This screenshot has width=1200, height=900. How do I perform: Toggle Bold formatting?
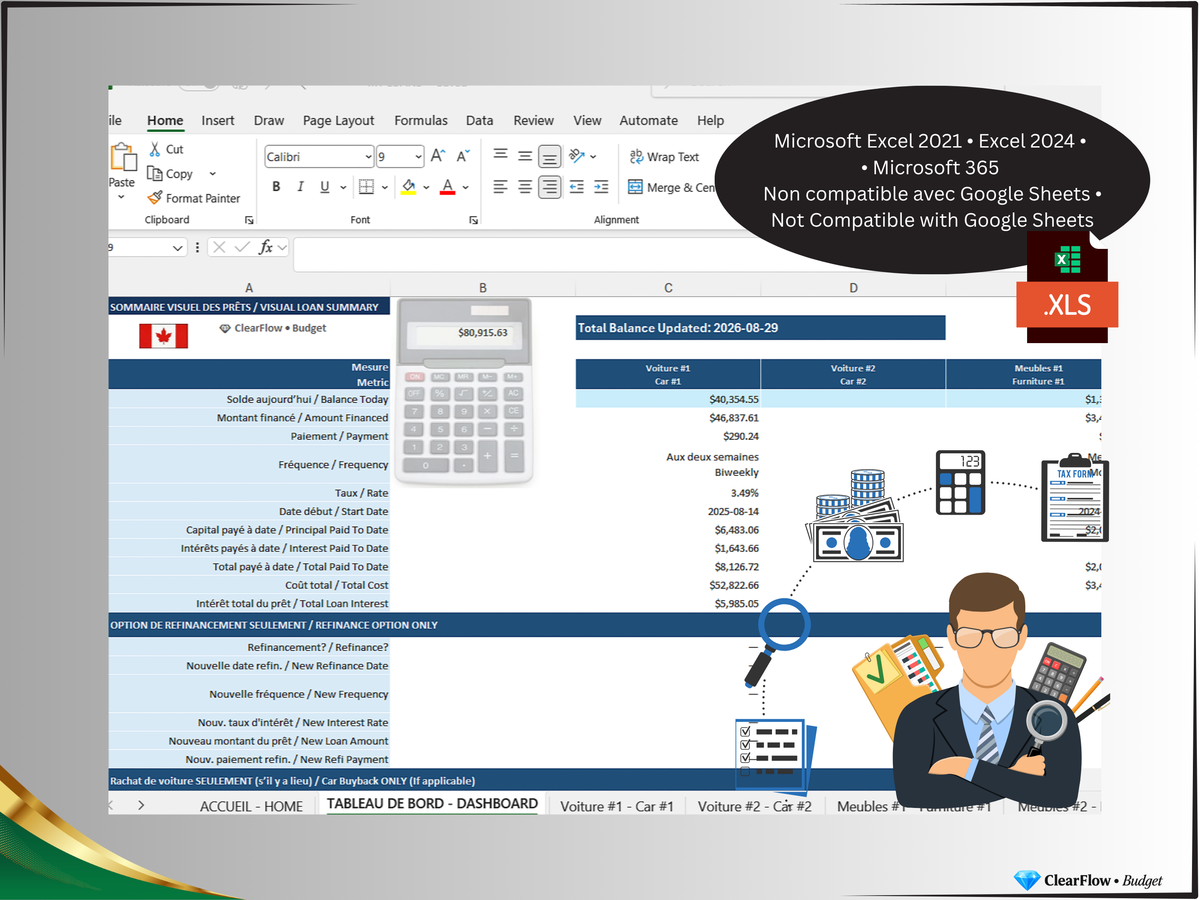pos(276,187)
